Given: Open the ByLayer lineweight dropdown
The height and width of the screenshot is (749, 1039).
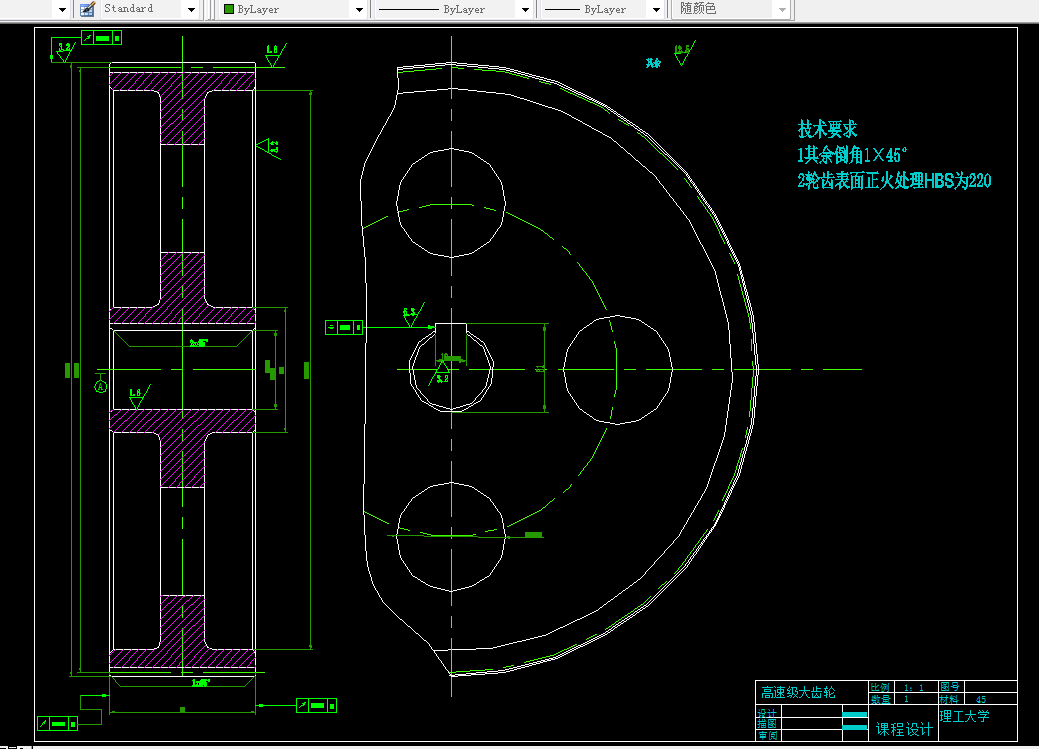Looking at the screenshot, I should point(602,9).
